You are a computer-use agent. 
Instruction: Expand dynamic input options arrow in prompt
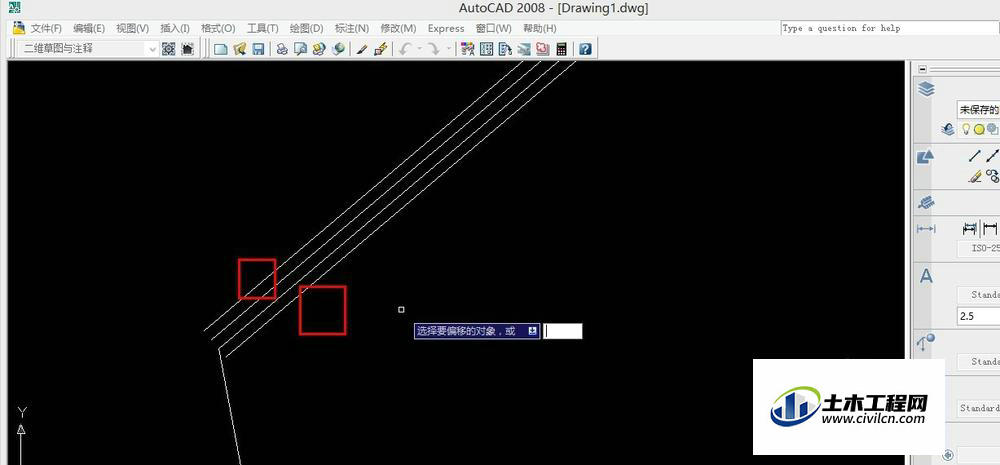pyautogui.click(x=533, y=331)
